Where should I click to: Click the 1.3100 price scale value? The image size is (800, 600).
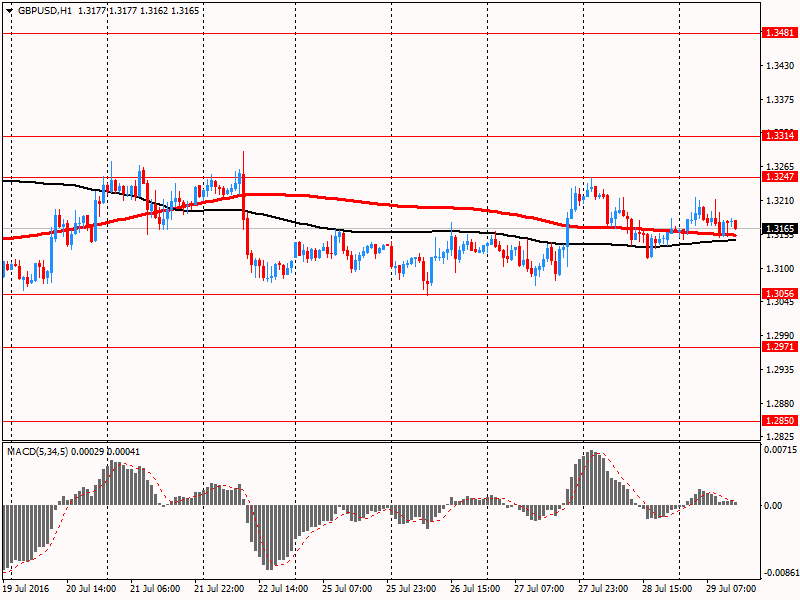click(781, 268)
